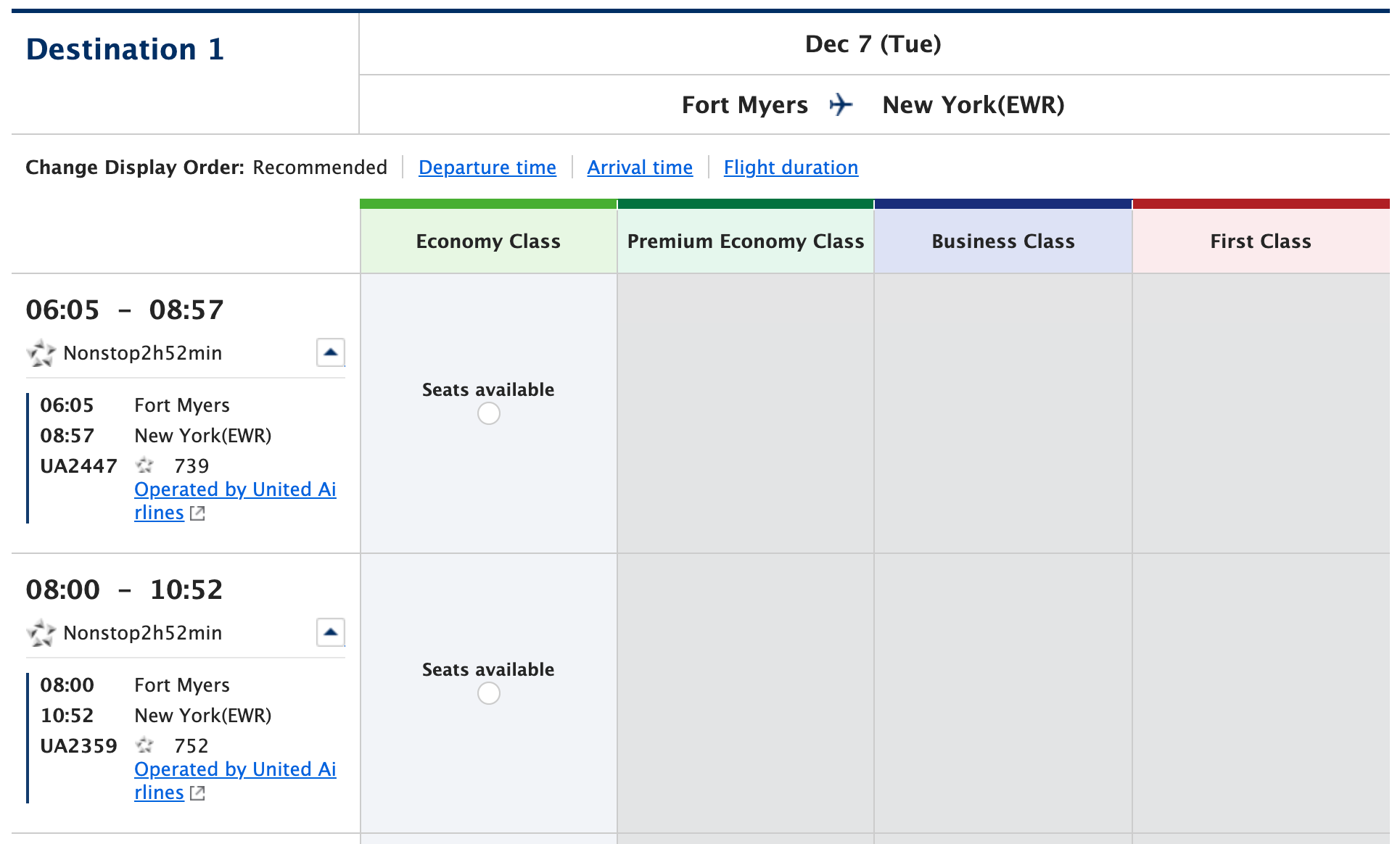Click external link icon after UA2447 operator link
The width and height of the screenshot is (1400, 844).
(197, 513)
